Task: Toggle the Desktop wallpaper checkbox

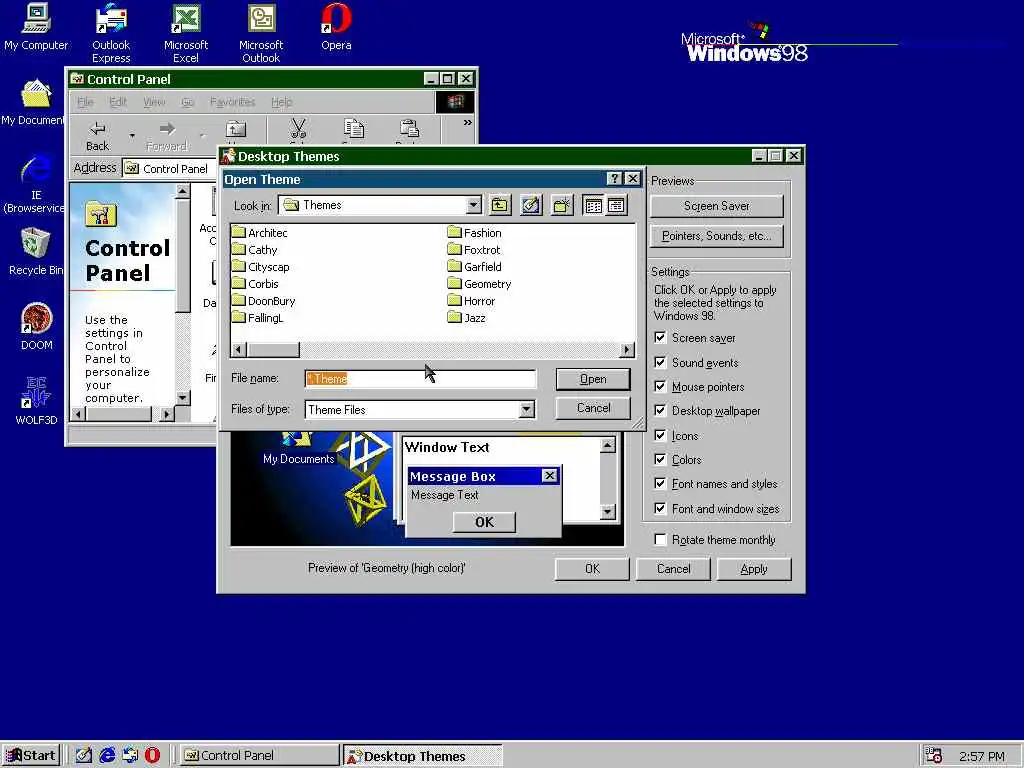Action: (660, 411)
